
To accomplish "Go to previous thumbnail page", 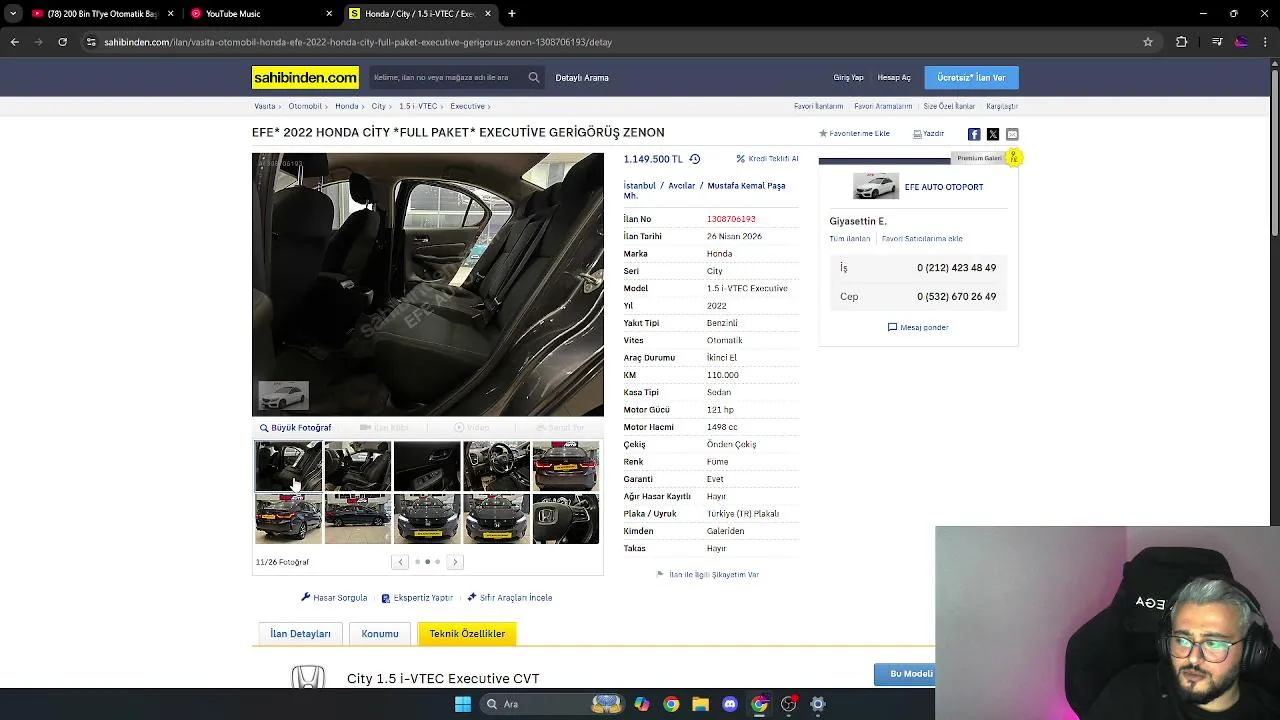I will point(400,562).
